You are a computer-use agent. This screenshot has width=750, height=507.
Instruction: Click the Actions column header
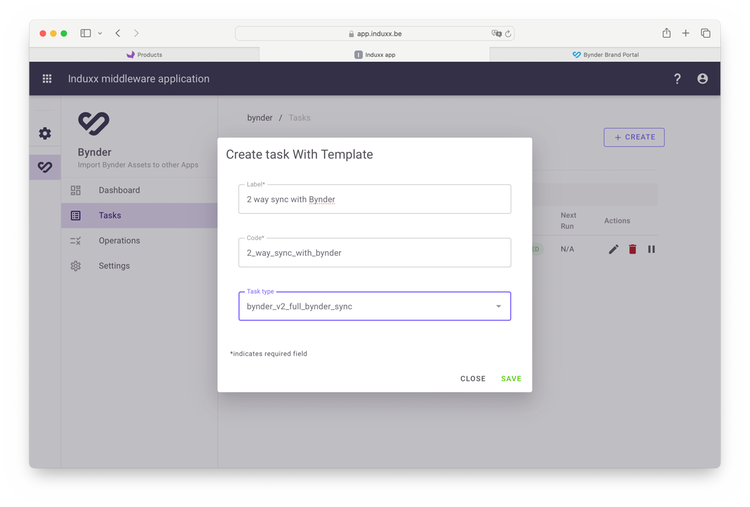[x=617, y=221]
